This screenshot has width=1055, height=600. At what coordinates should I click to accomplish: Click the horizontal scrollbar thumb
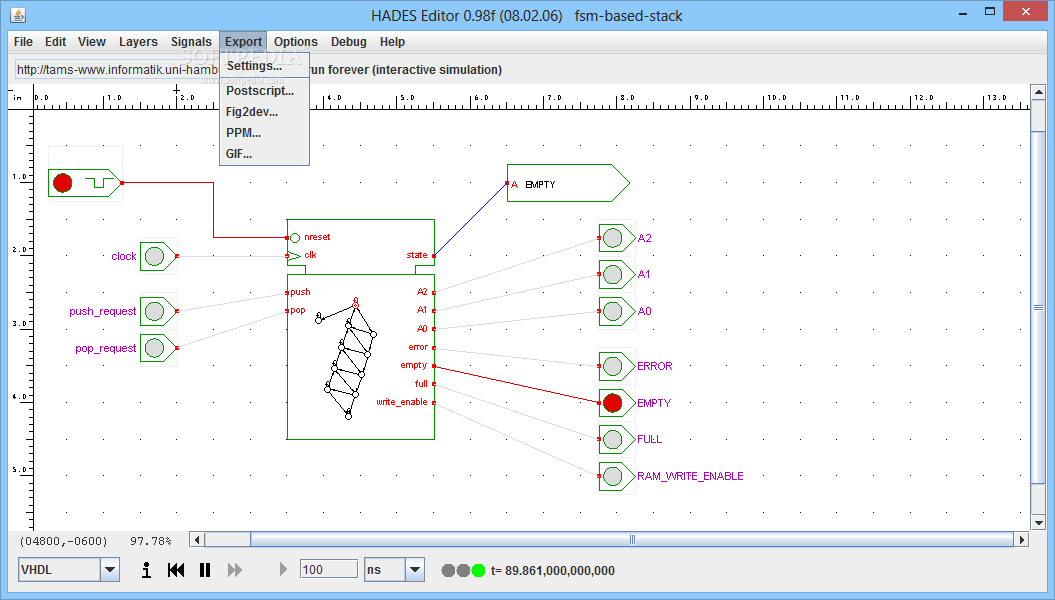[x=632, y=539]
